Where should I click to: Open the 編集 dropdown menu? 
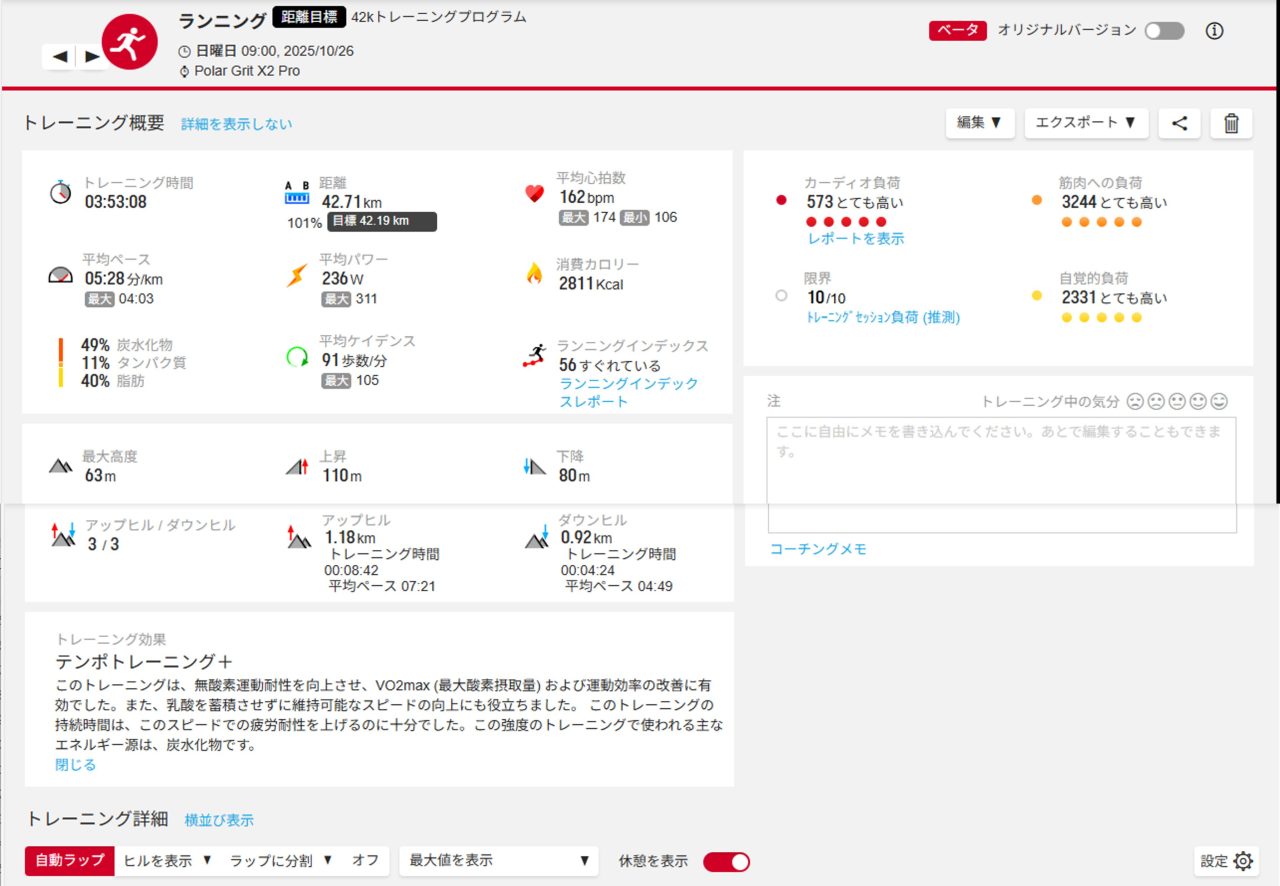979,123
